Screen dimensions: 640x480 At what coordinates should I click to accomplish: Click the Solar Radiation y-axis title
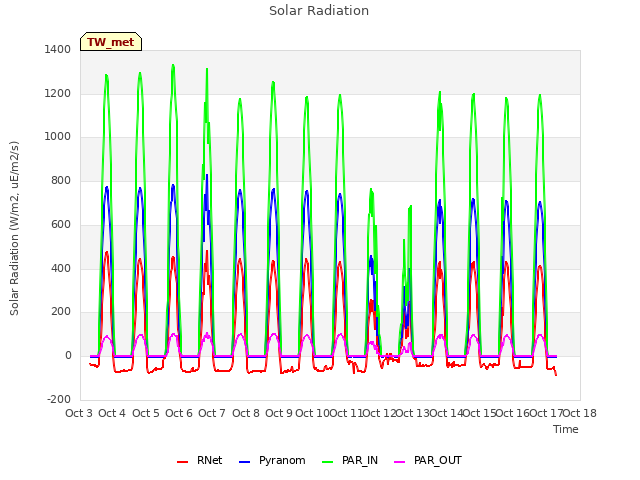point(14,228)
